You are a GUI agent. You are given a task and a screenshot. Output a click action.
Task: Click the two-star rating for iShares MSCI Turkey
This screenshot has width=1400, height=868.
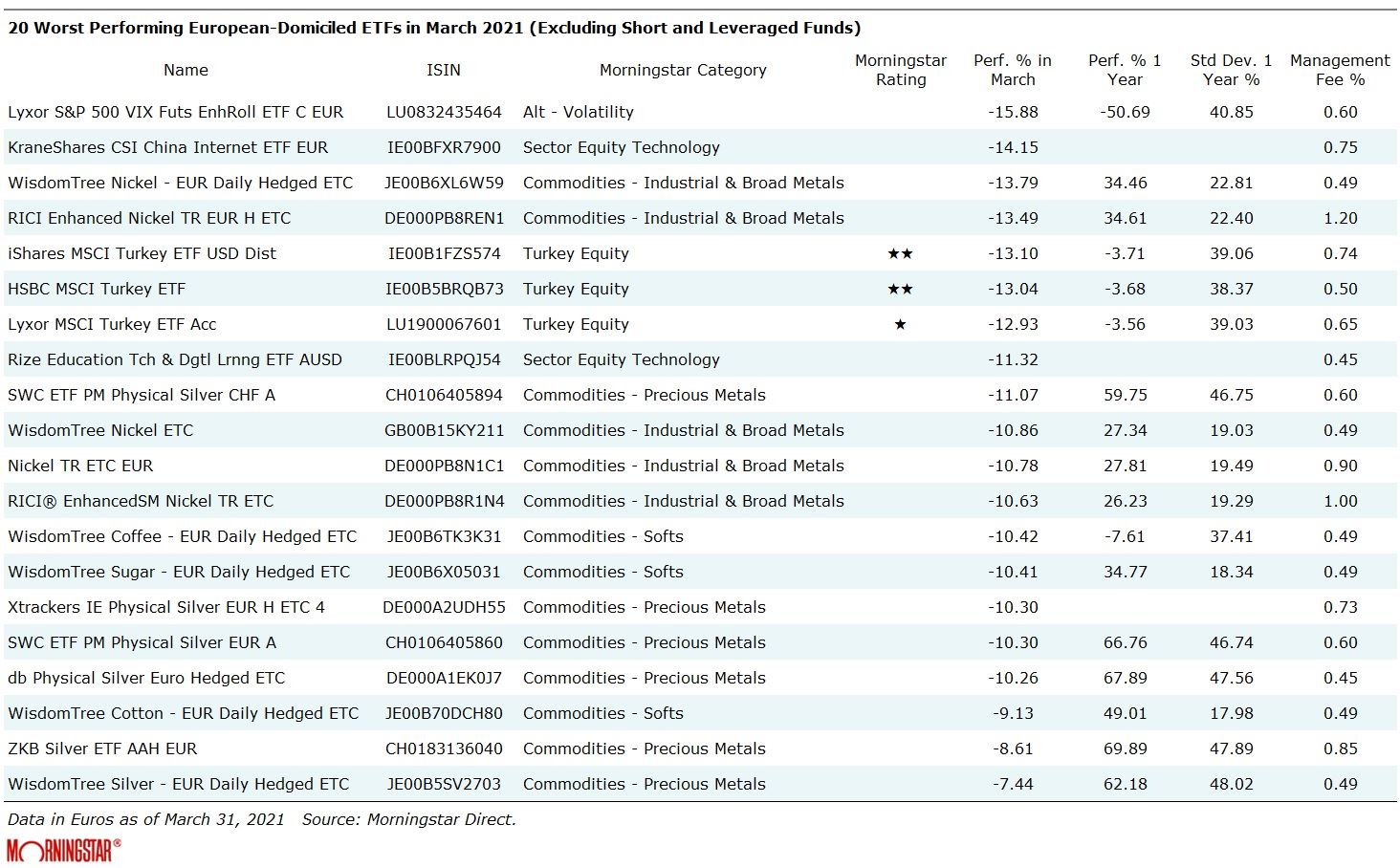(x=900, y=253)
